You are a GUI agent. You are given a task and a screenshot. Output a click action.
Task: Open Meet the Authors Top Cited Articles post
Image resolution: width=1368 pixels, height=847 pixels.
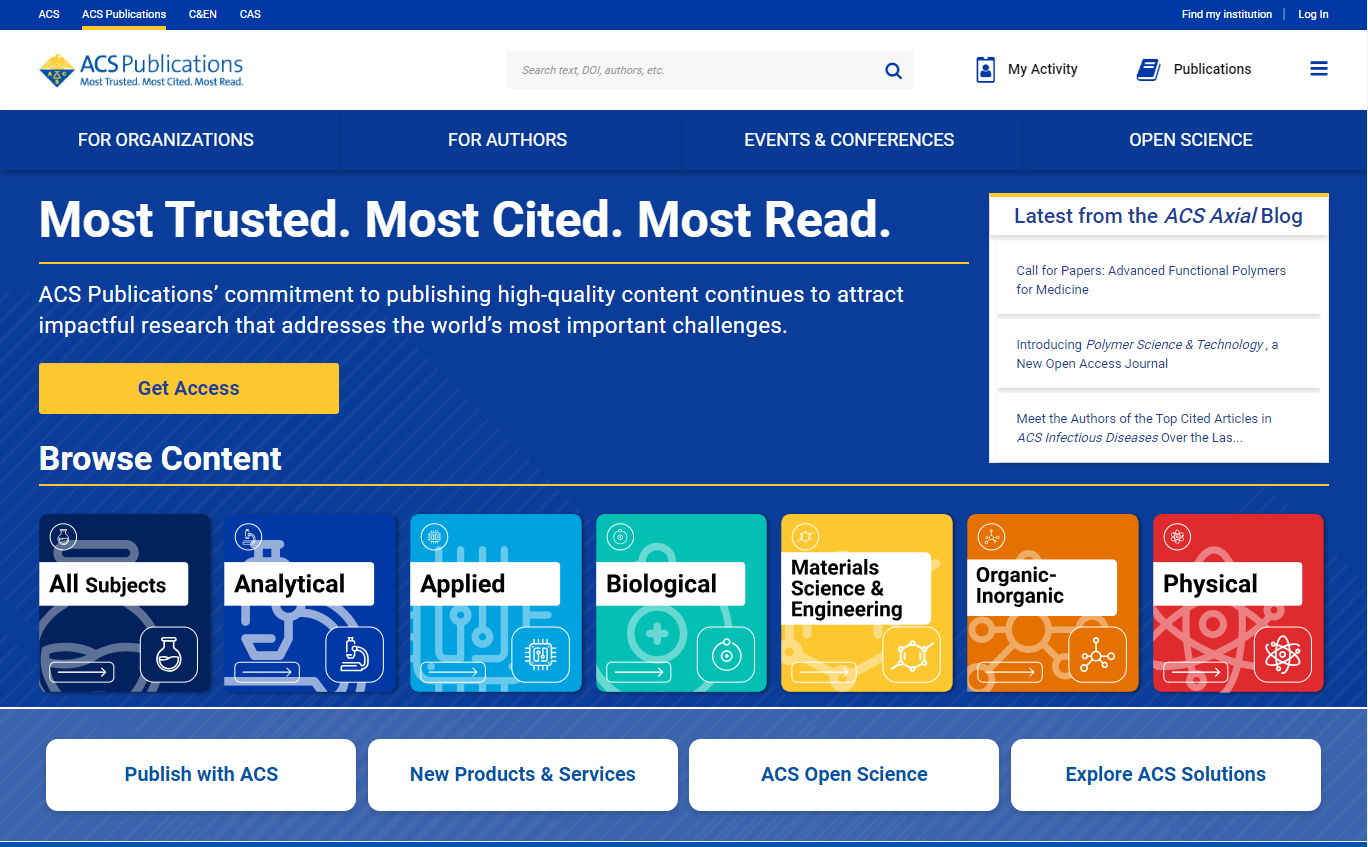[1144, 428]
